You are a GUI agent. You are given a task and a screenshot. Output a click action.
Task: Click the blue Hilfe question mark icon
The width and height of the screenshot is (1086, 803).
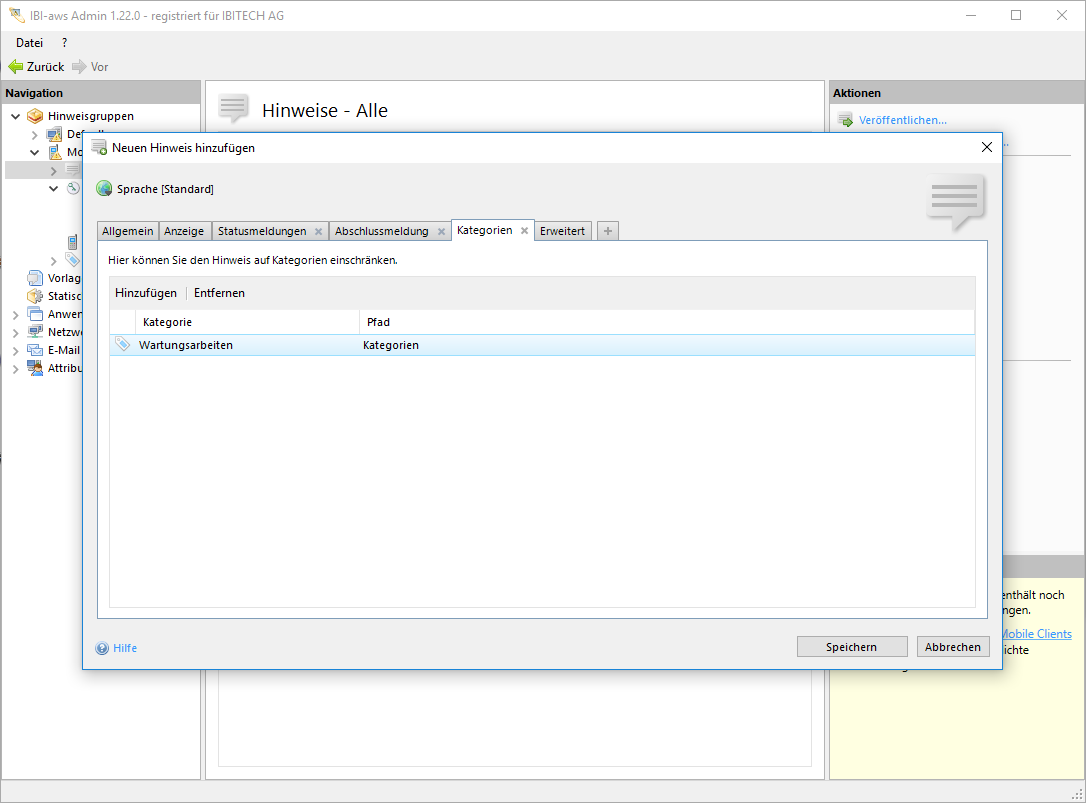(x=102, y=648)
